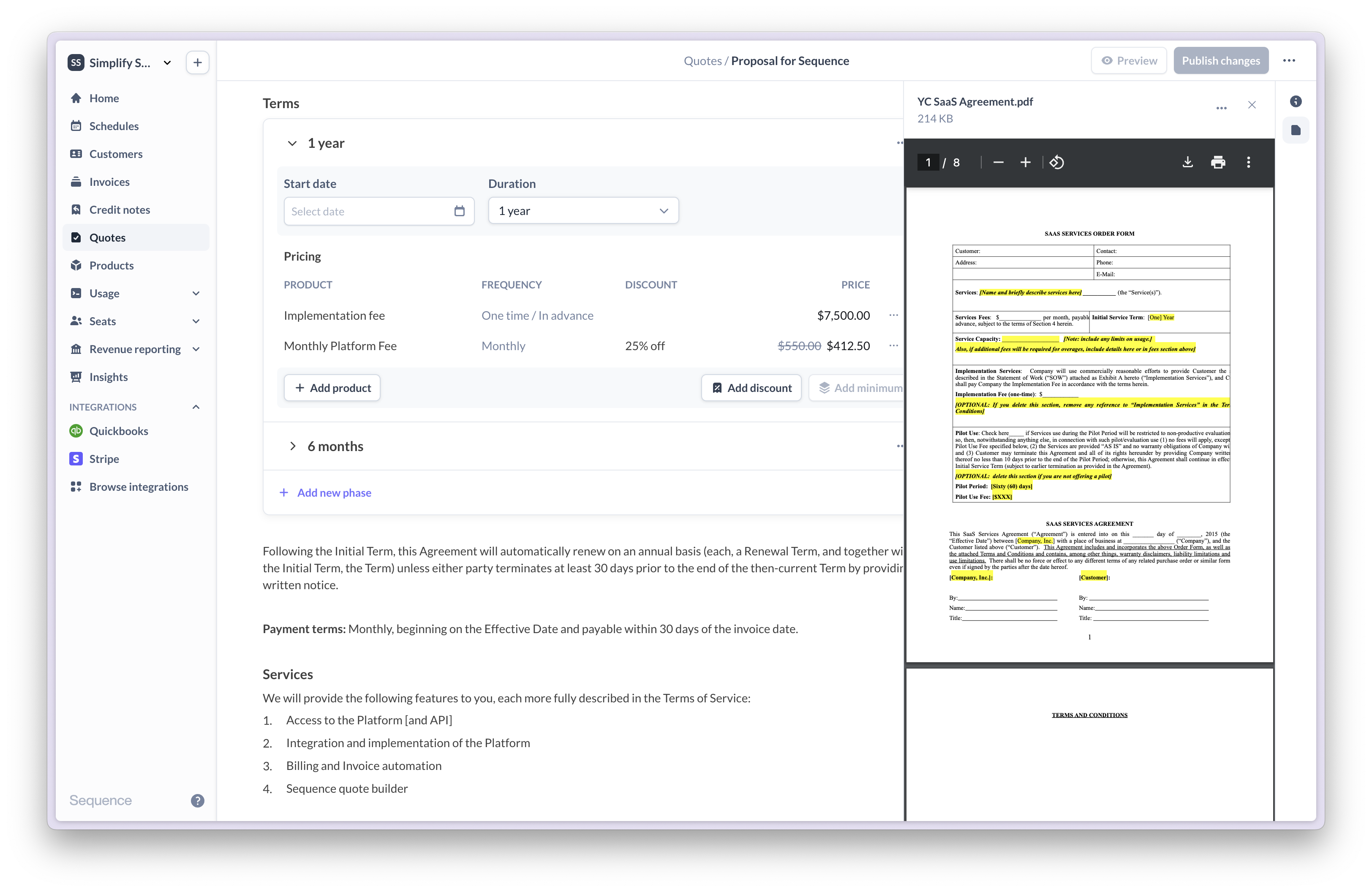Click Add minimum button
1372x892 pixels.
click(857, 388)
